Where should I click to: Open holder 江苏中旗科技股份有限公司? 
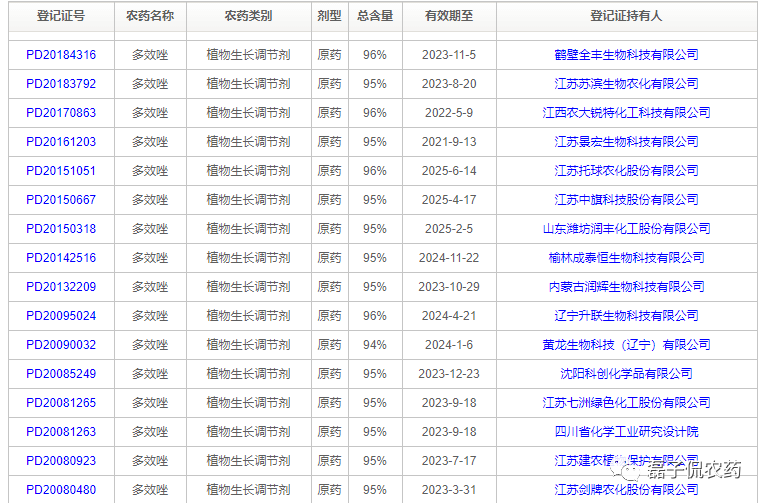point(626,200)
